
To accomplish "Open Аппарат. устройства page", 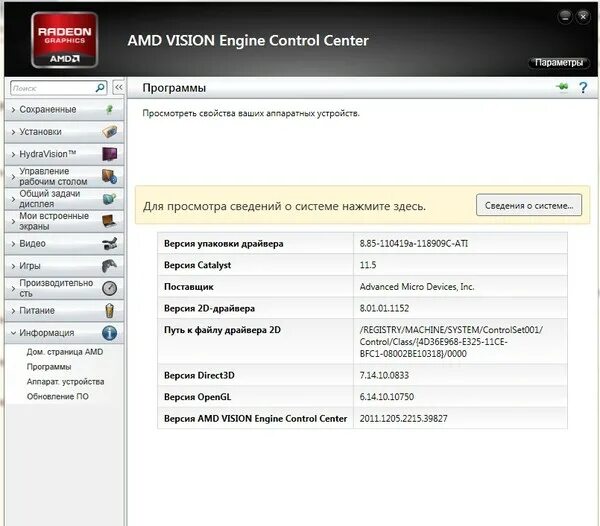I will 65,382.
